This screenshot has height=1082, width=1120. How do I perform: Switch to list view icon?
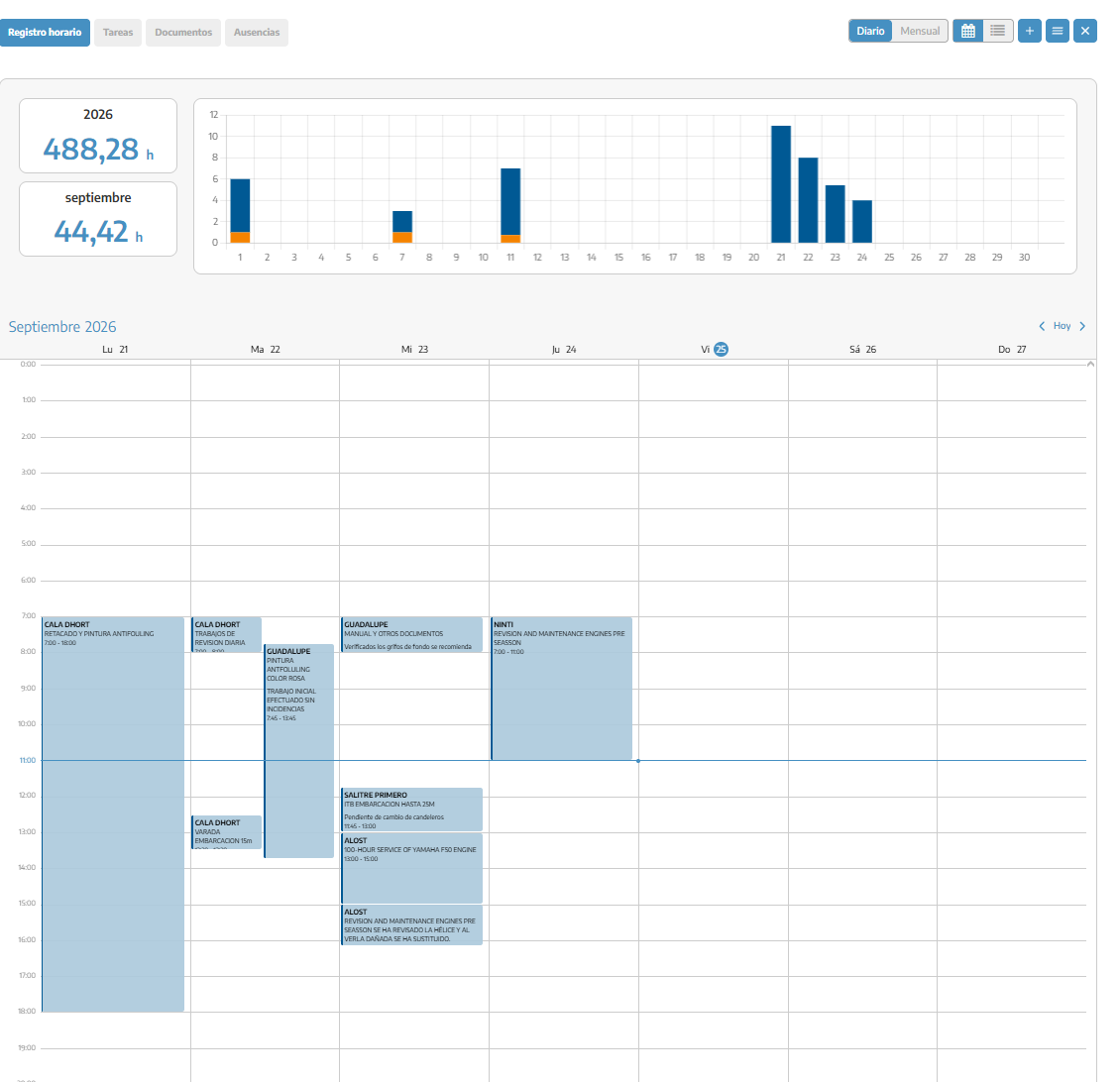tap(998, 31)
